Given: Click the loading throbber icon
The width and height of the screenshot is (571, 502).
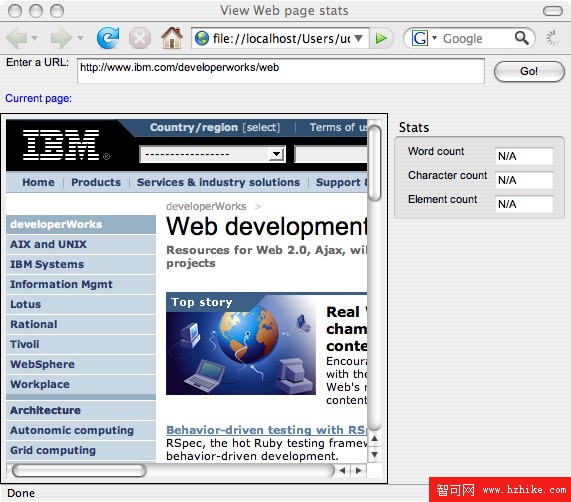Looking at the screenshot, I should (x=552, y=38).
